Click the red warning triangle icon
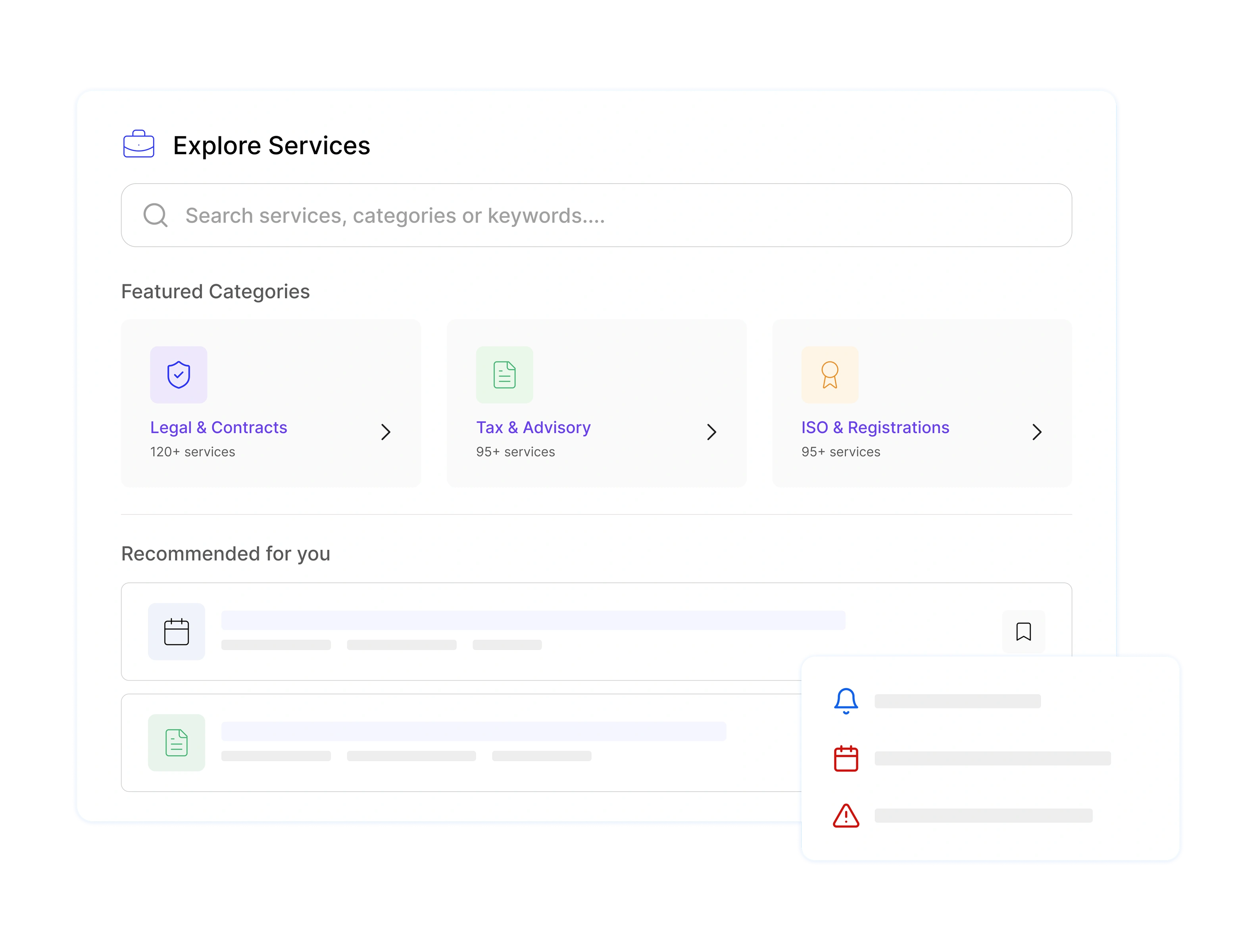This screenshot has height=952, width=1257. pos(846,816)
